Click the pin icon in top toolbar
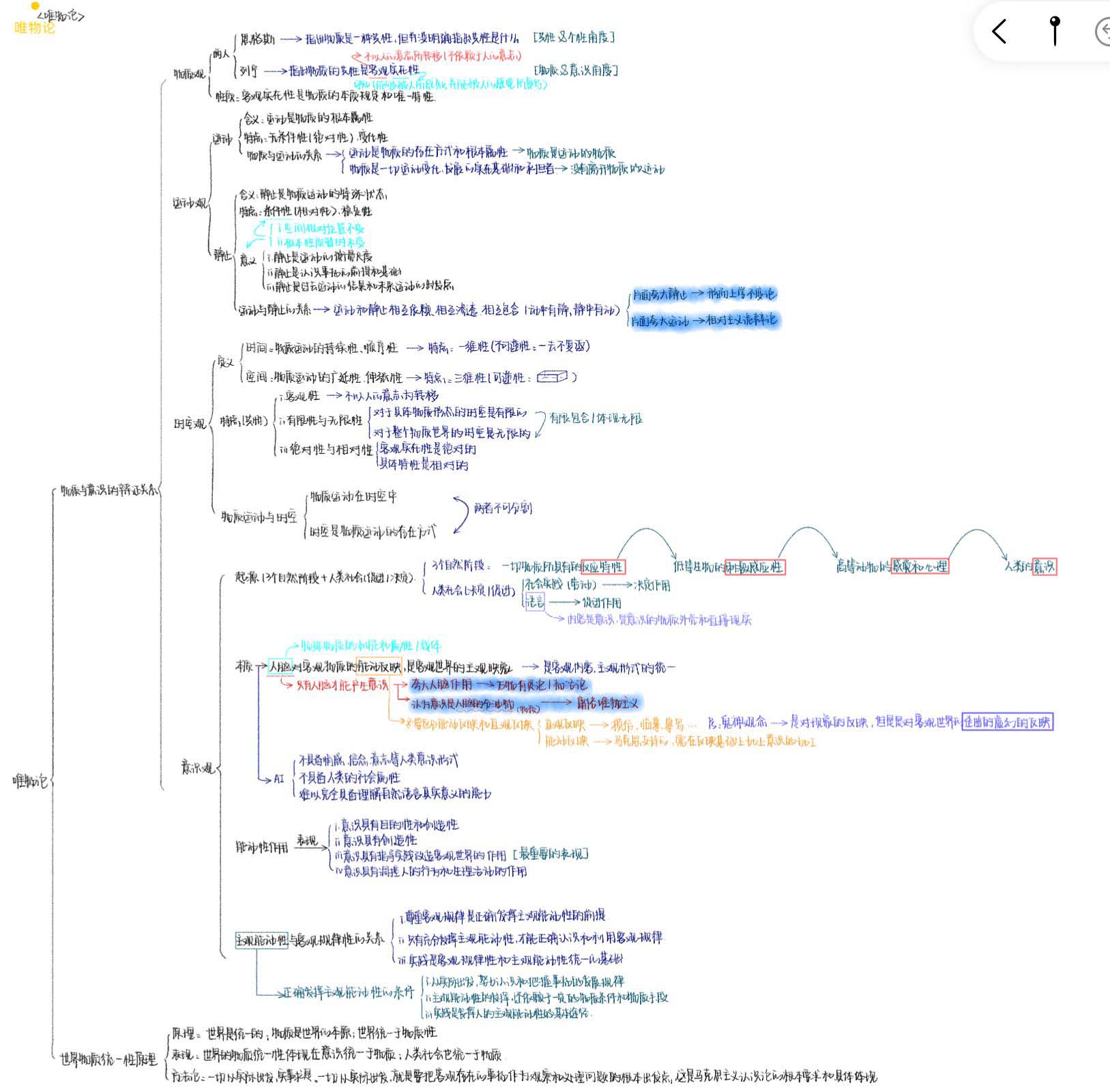This screenshot has height=1092, width=1110. click(1055, 31)
